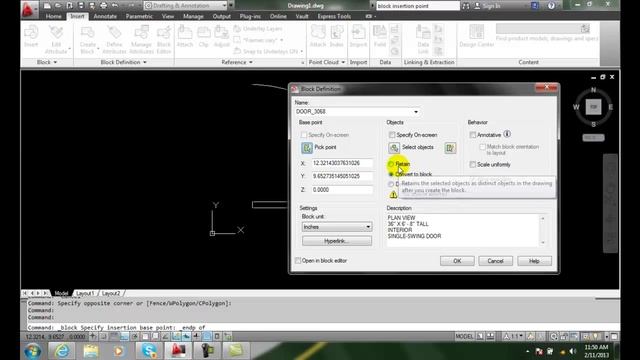The height and width of the screenshot is (360, 640).
Task: Select the Retain radio button
Action: [x=391, y=164]
